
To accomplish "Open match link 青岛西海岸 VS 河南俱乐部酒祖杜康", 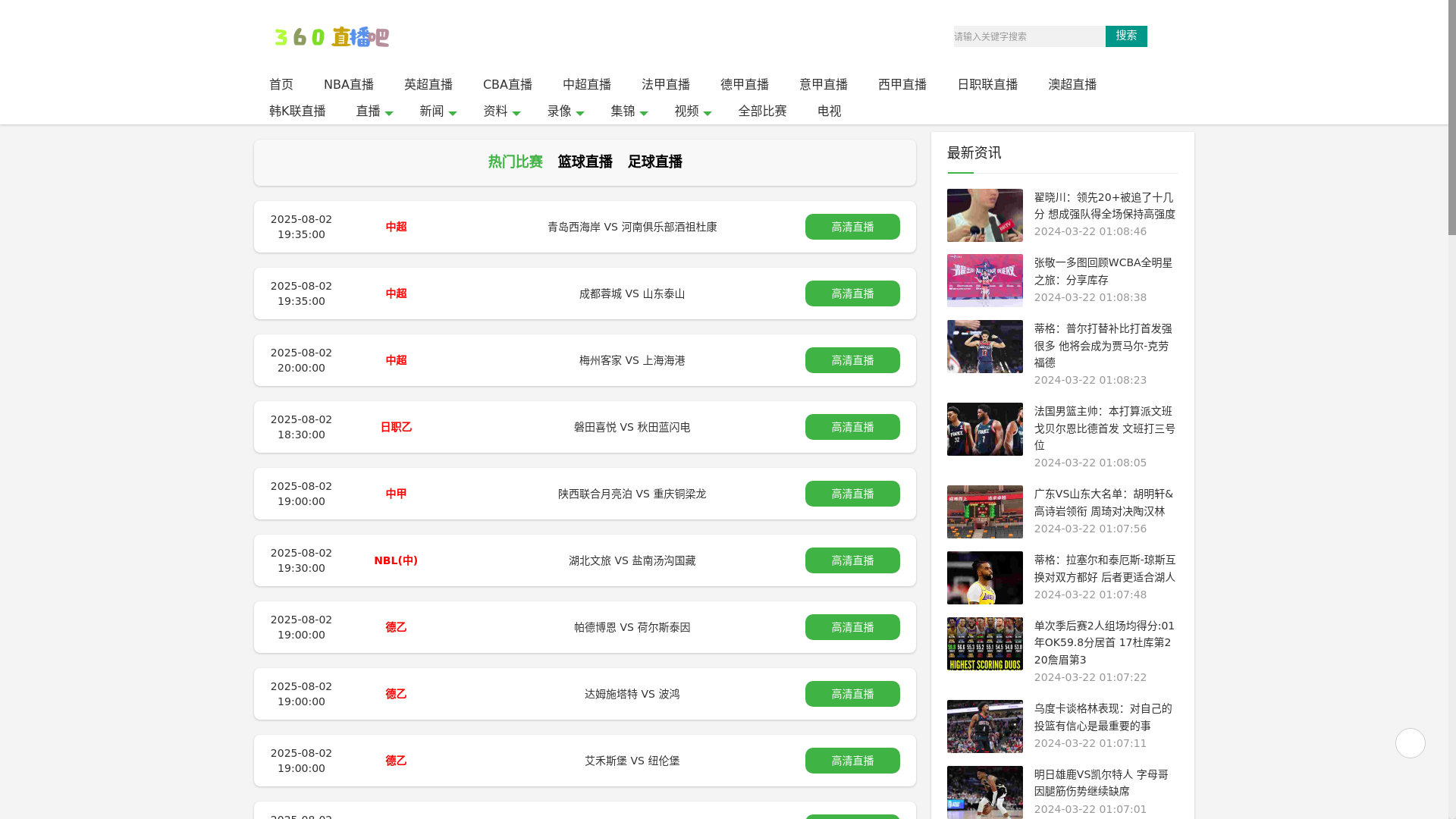I will point(632,227).
